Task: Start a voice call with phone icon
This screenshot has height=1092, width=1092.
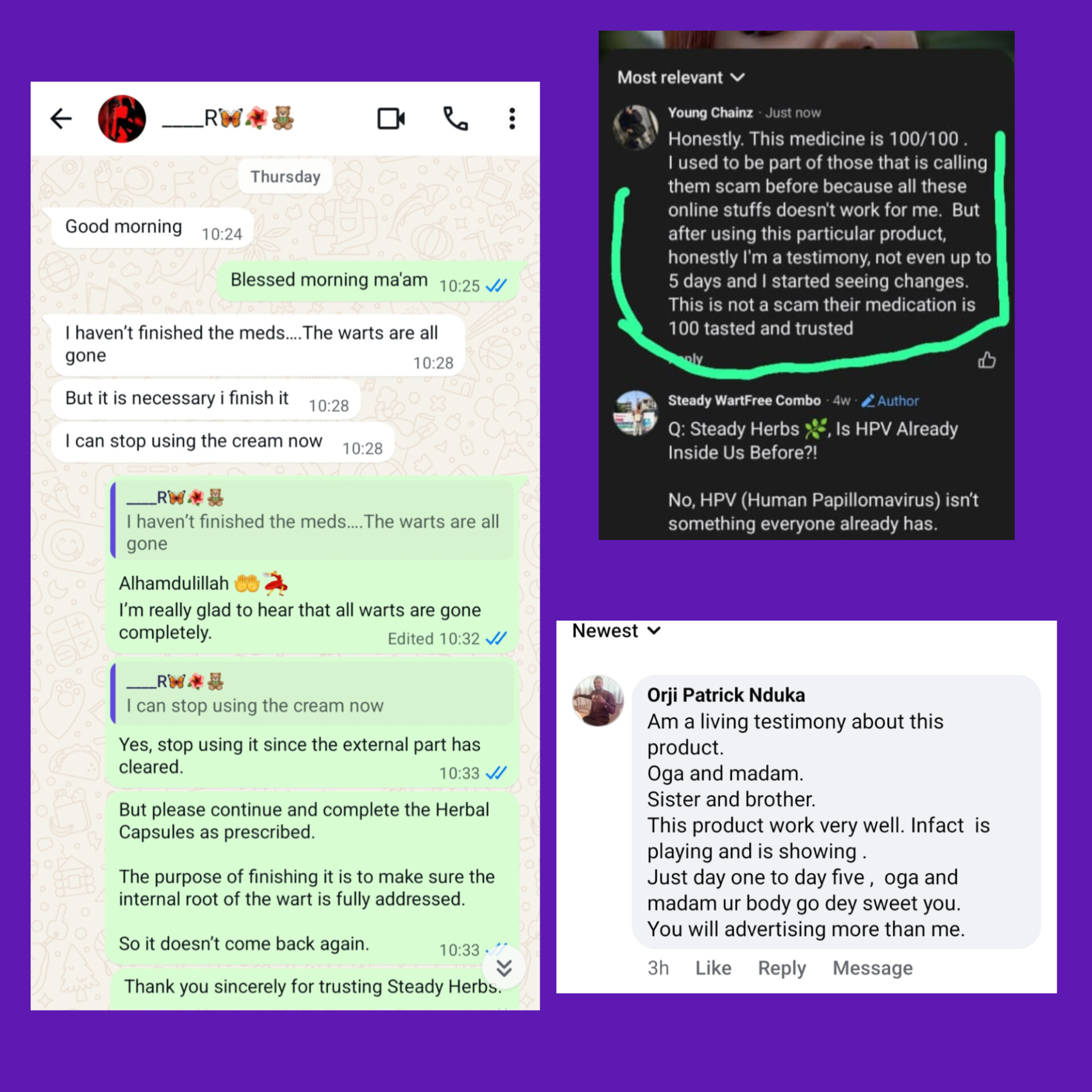Action: click(456, 119)
